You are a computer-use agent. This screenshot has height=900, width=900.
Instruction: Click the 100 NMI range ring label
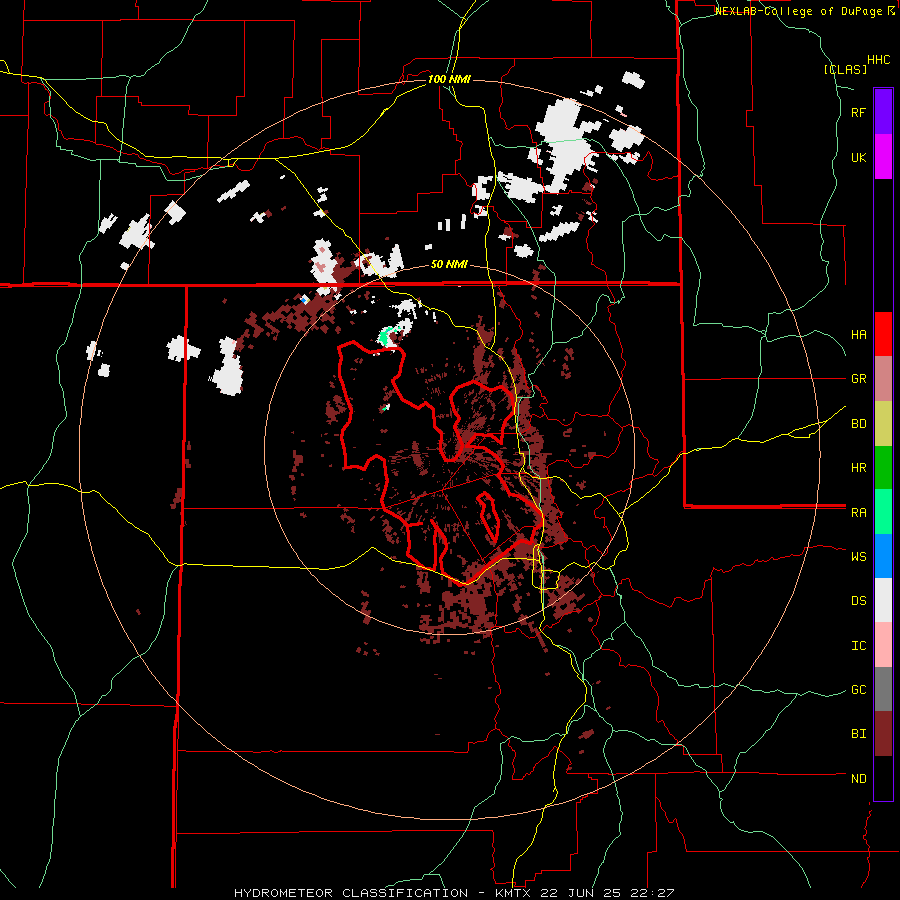pos(449,79)
